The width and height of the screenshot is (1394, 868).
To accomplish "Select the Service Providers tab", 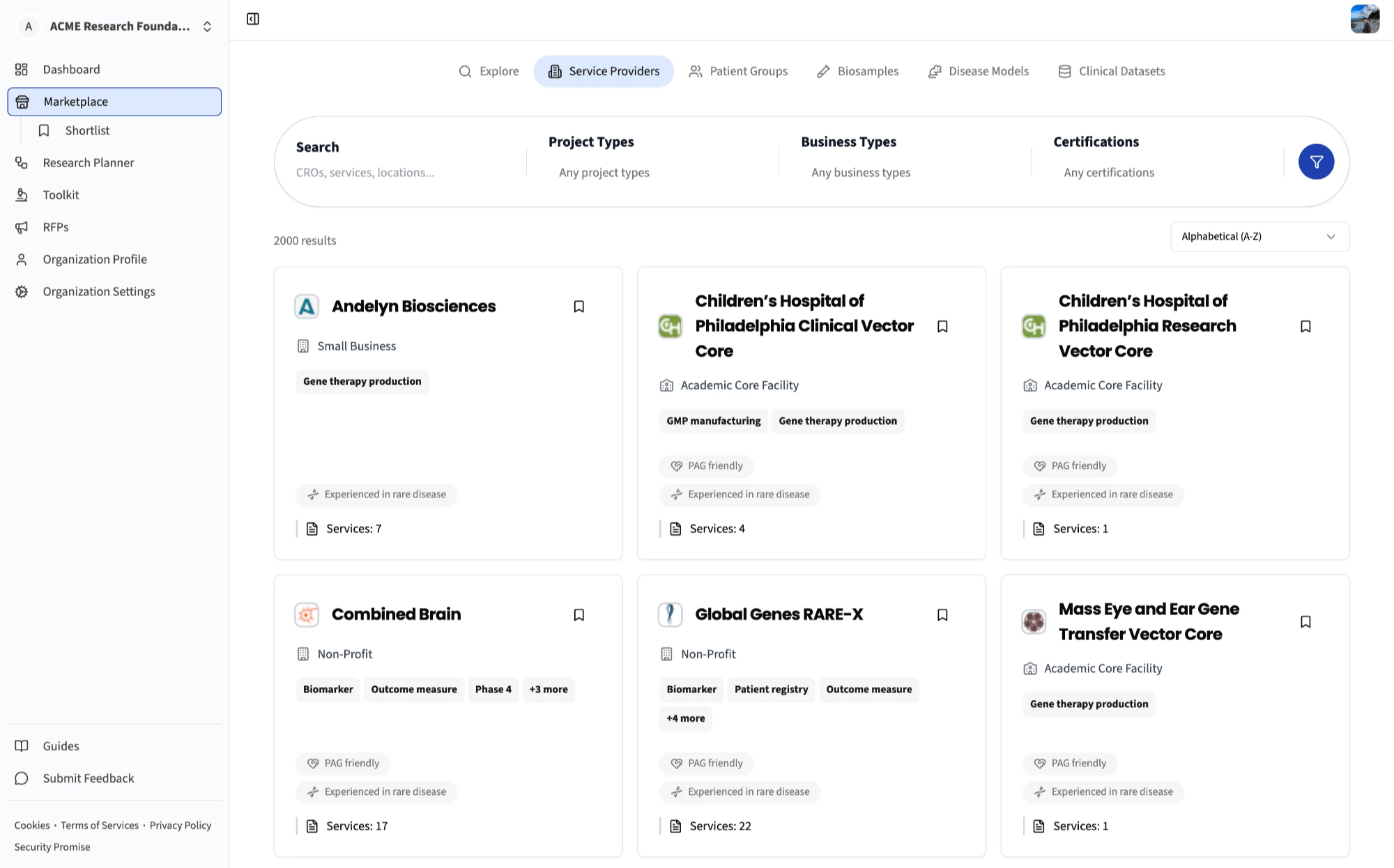I will pos(604,71).
